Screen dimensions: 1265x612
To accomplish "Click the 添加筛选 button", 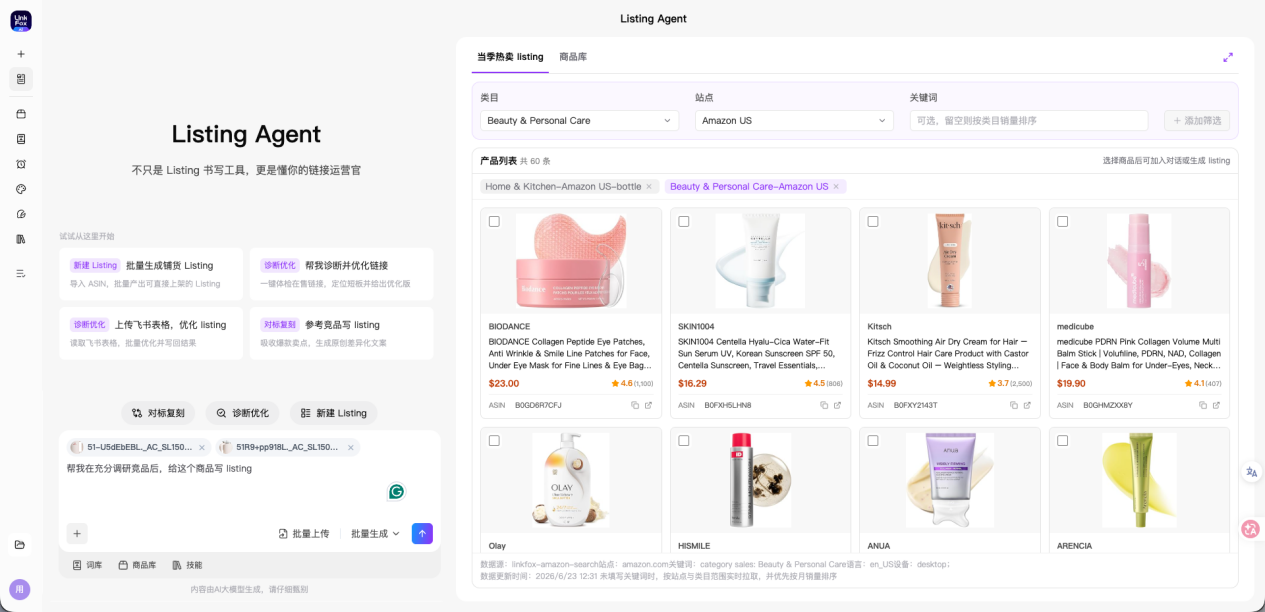I will [x=1197, y=120].
